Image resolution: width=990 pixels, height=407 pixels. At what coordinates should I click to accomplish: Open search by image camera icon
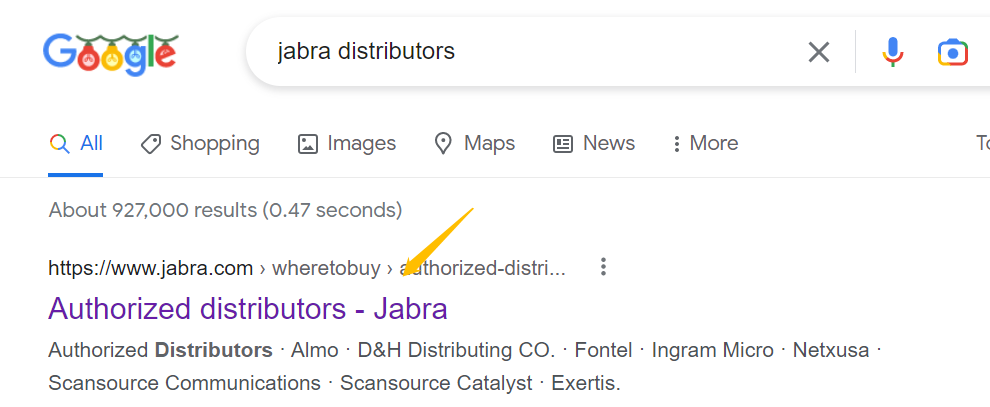[x=953, y=52]
